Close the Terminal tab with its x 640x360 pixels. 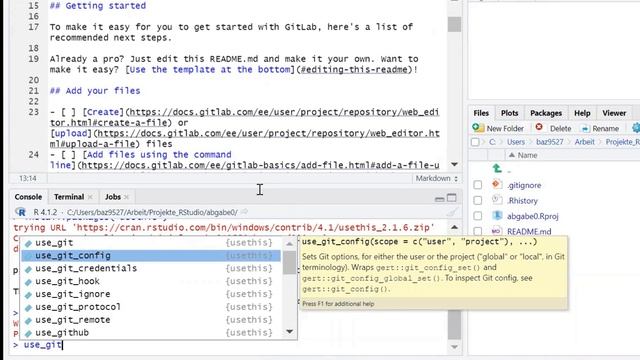90,197
